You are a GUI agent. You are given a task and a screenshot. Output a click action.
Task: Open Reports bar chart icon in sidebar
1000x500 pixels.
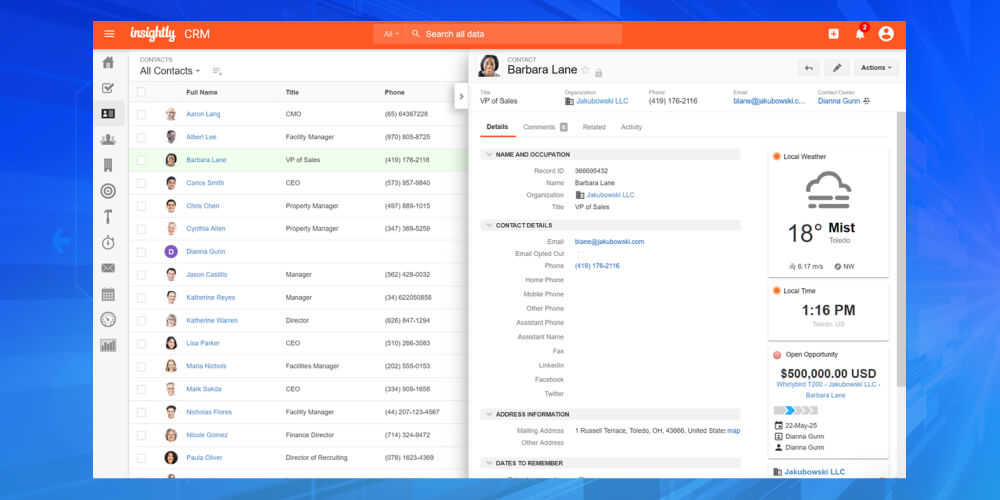click(x=108, y=345)
